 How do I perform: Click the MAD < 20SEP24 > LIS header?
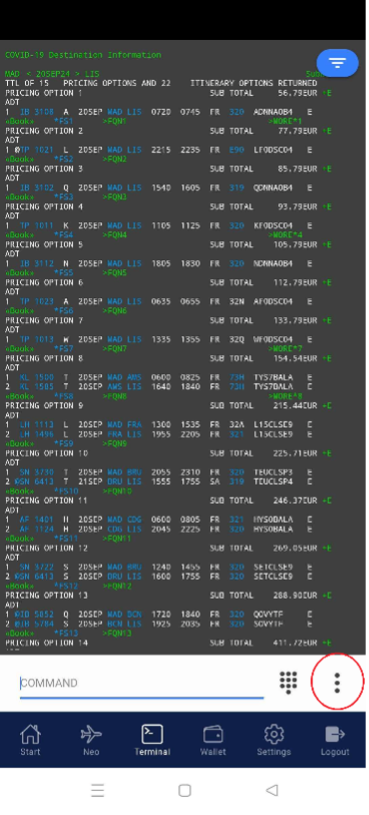coord(52,74)
